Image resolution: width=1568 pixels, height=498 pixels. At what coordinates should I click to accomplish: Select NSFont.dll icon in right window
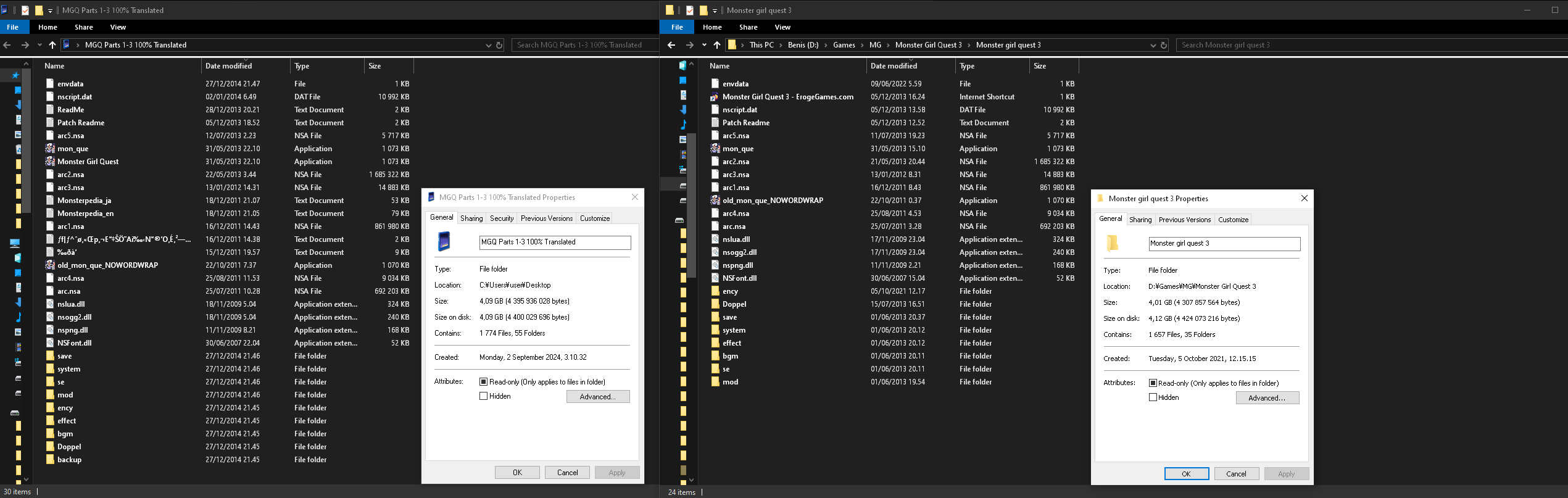tap(715, 278)
